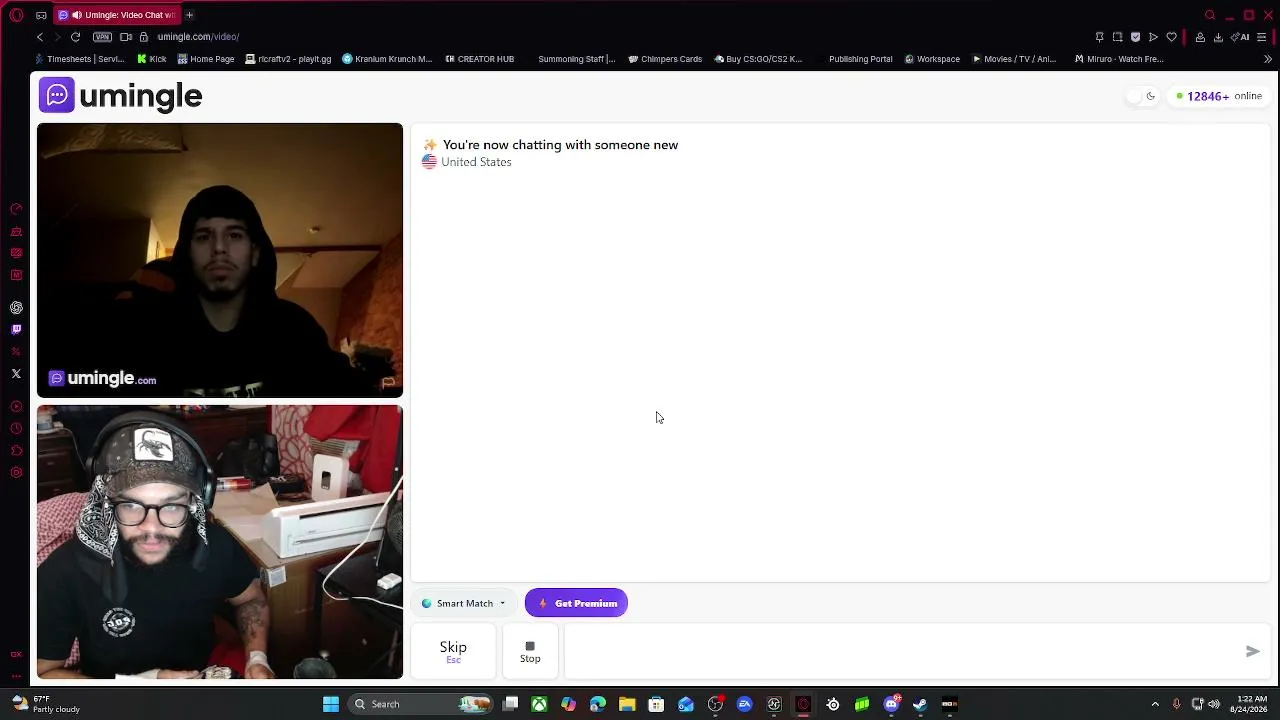Show hidden system tray icons
This screenshot has width=1280, height=720.
tap(1155, 704)
